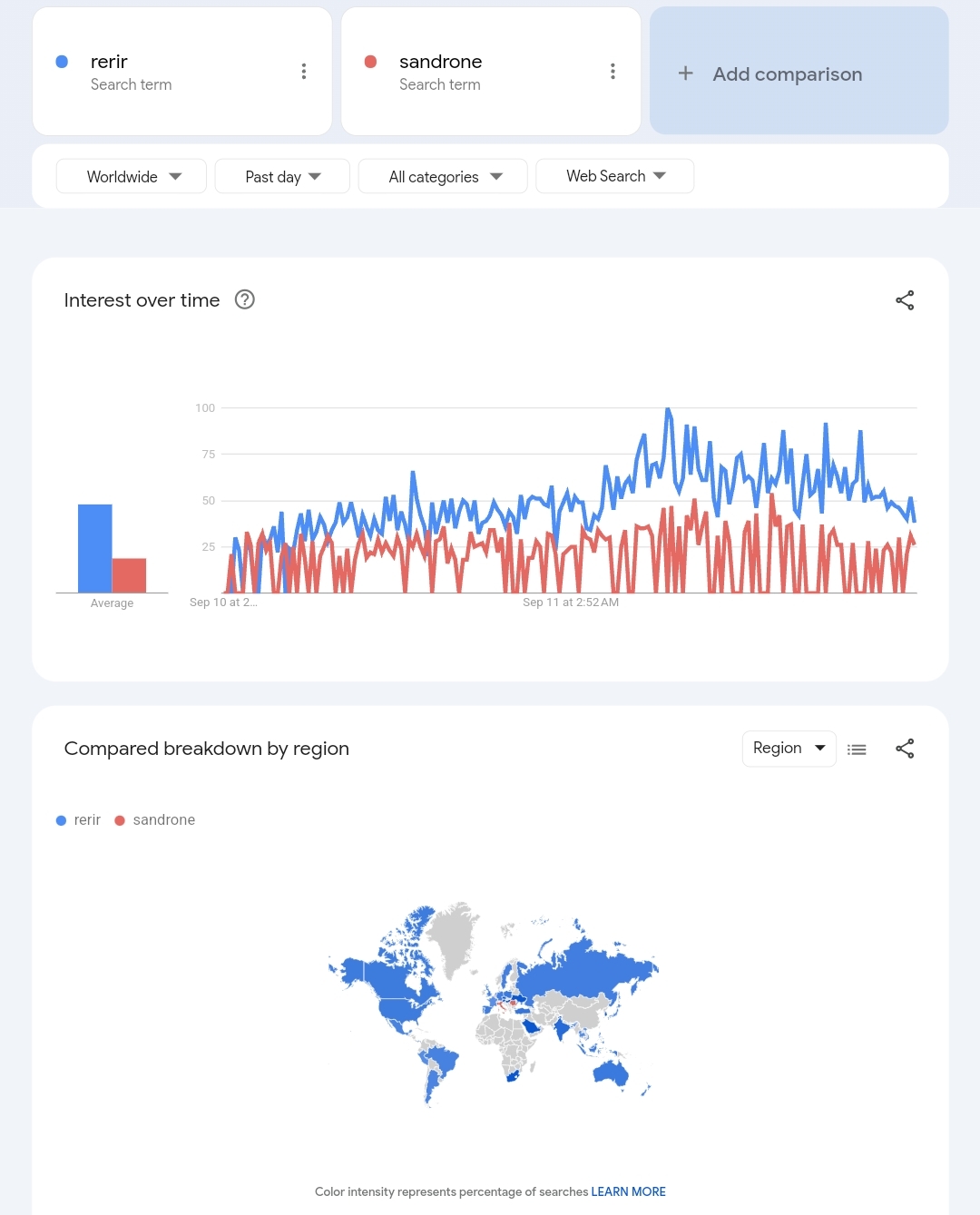Open the Region resolution dropdown

tap(789, 749)
